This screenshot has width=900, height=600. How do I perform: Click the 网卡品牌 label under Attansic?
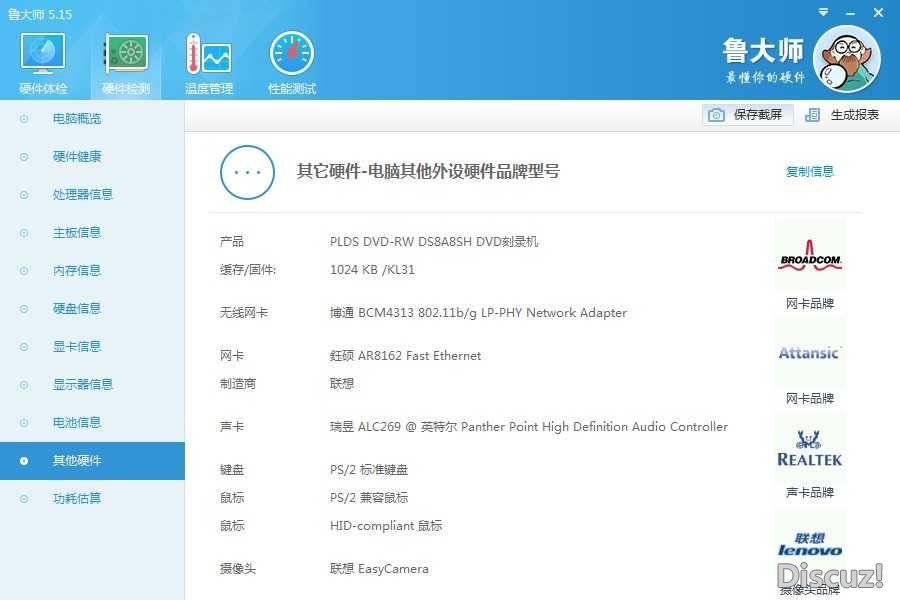[810, 398]
